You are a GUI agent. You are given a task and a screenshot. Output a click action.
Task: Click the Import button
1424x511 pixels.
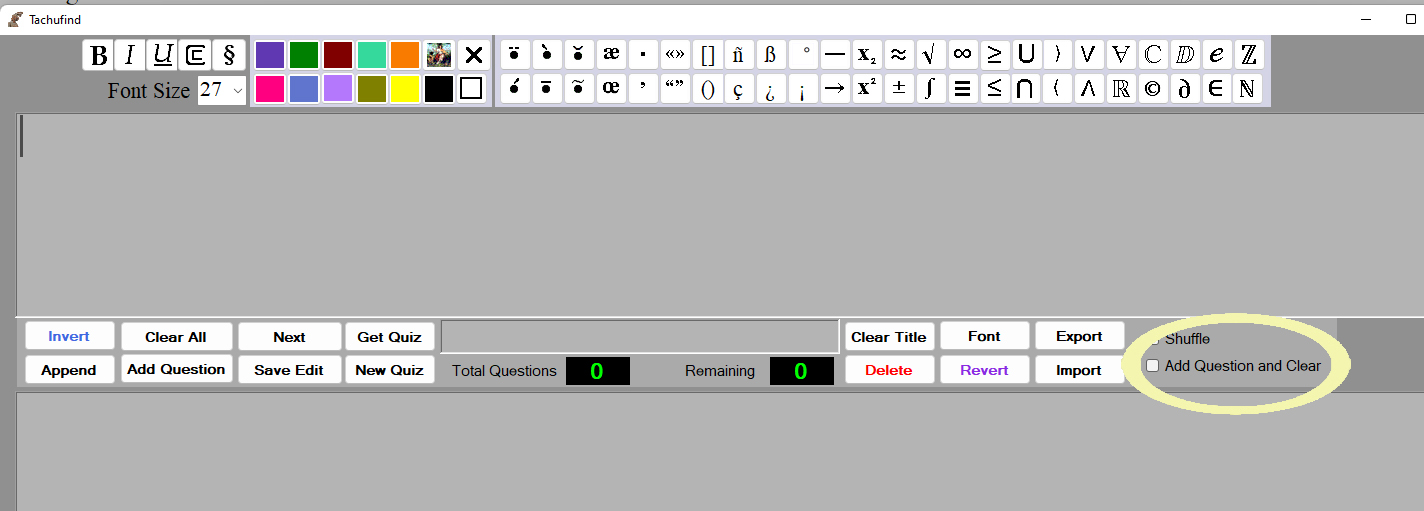pos(1080,370)
